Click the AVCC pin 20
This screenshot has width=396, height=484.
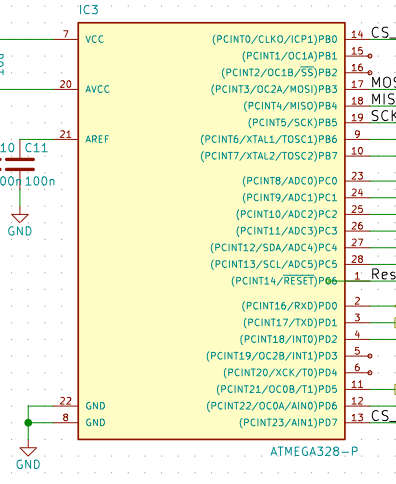coord(66,89)
